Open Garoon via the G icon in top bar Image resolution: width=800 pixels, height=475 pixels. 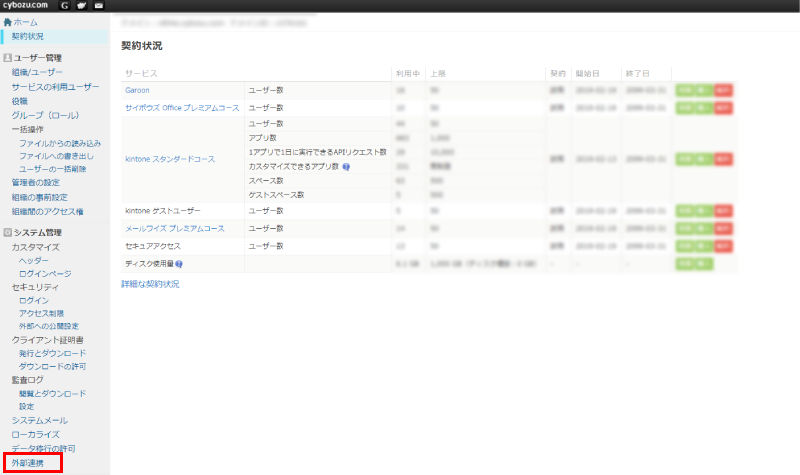tap(64, 6)
